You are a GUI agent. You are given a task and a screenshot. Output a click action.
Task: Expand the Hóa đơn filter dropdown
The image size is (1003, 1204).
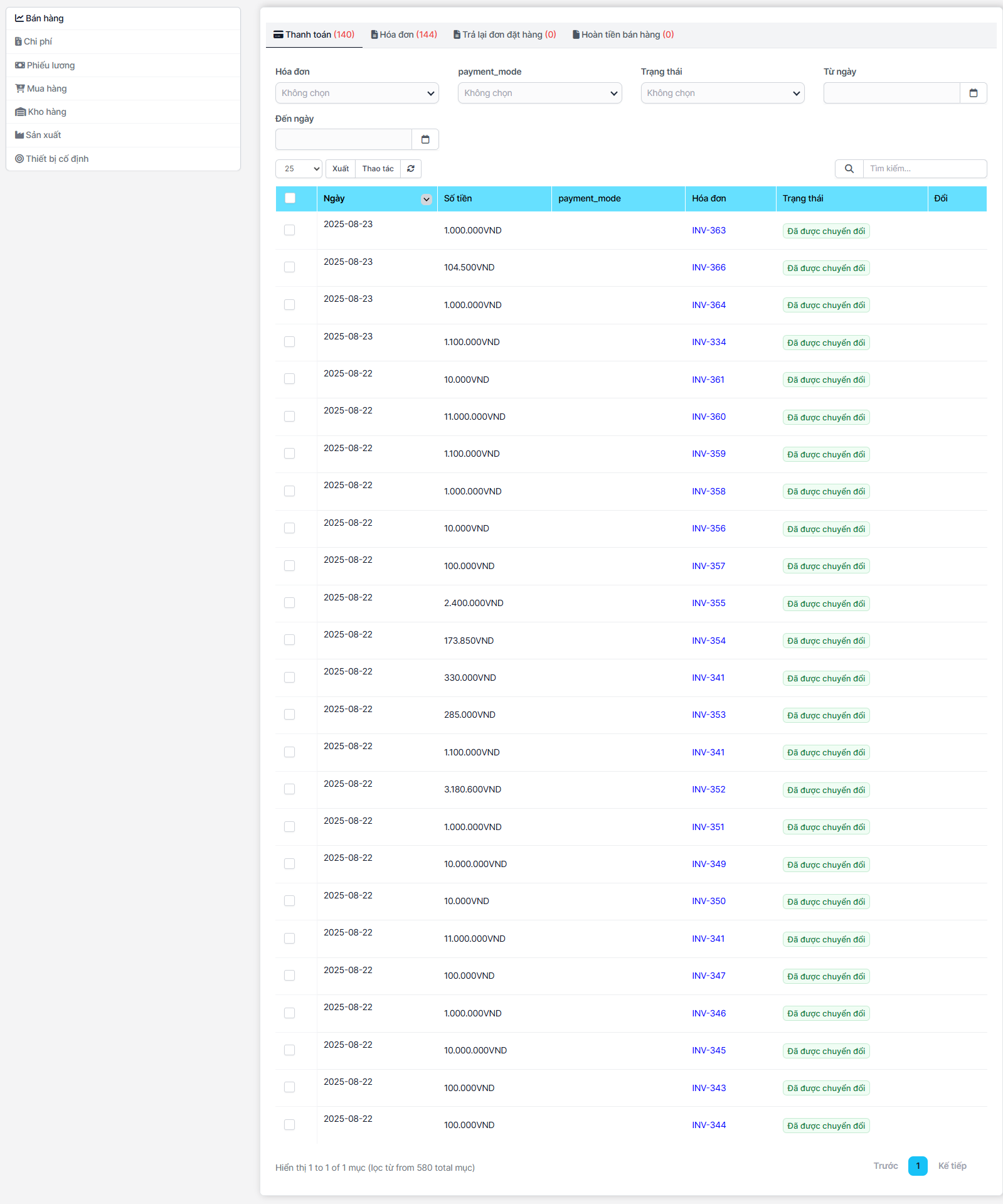357,93
